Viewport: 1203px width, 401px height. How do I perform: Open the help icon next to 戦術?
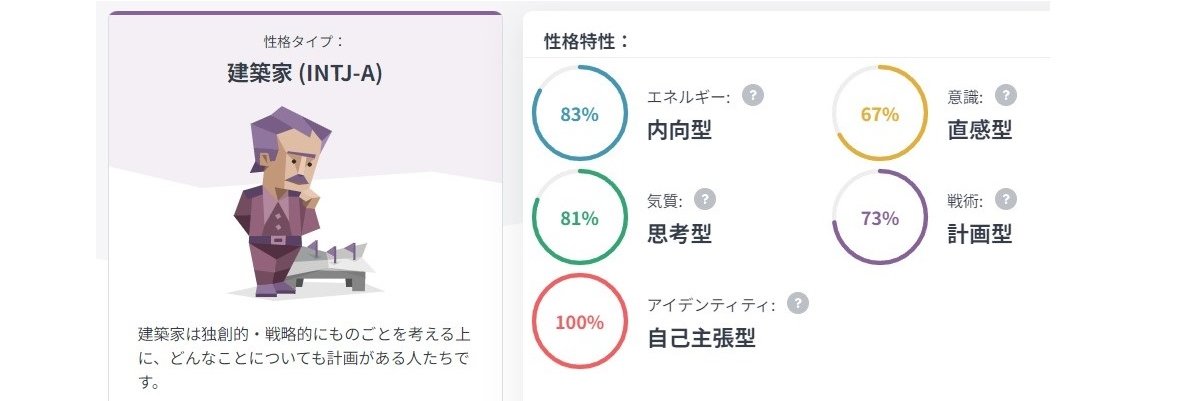click(x=1006, y=199)
